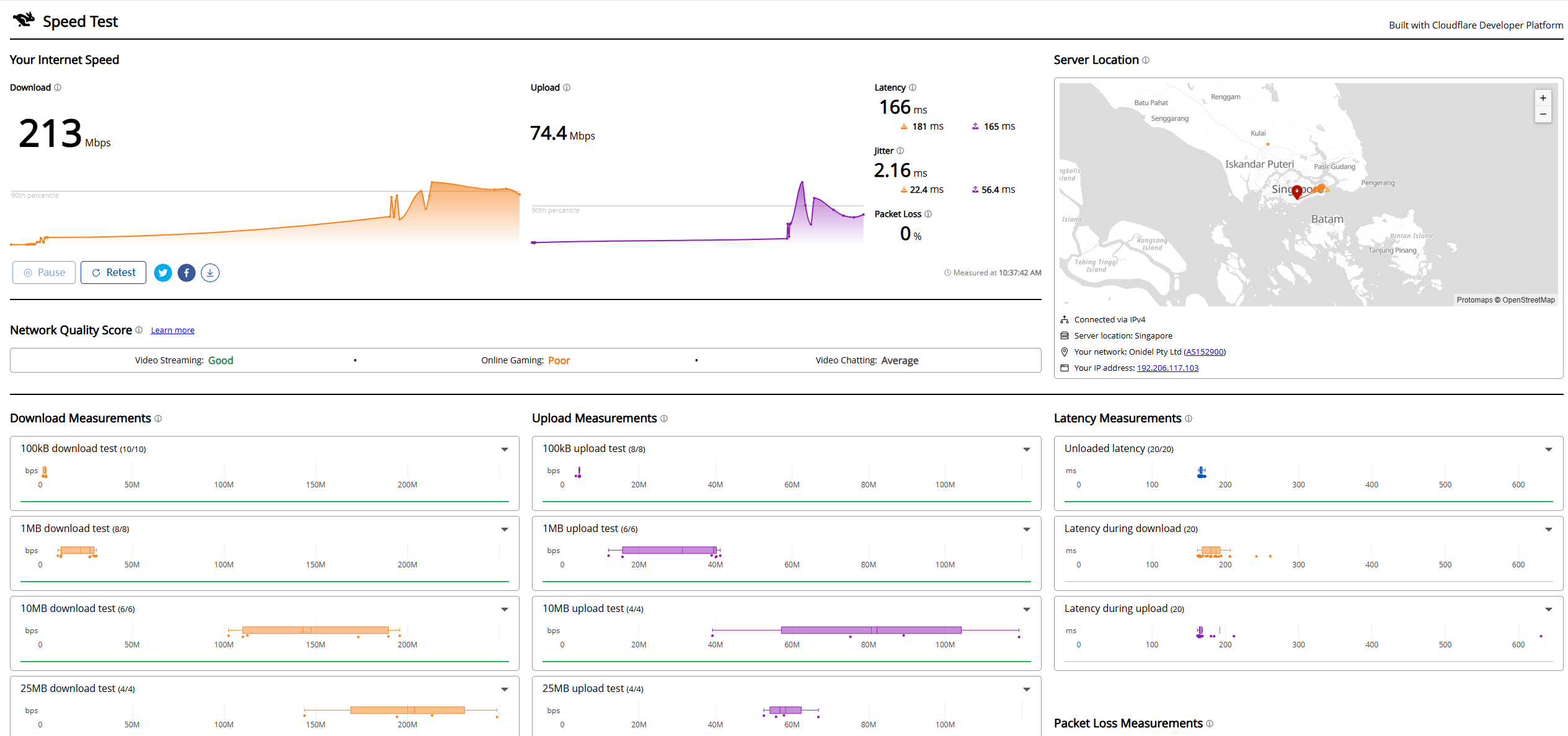1568x736 pixels.
Task: Expand the Latency during upload panel
Action: pos(1549,610)
